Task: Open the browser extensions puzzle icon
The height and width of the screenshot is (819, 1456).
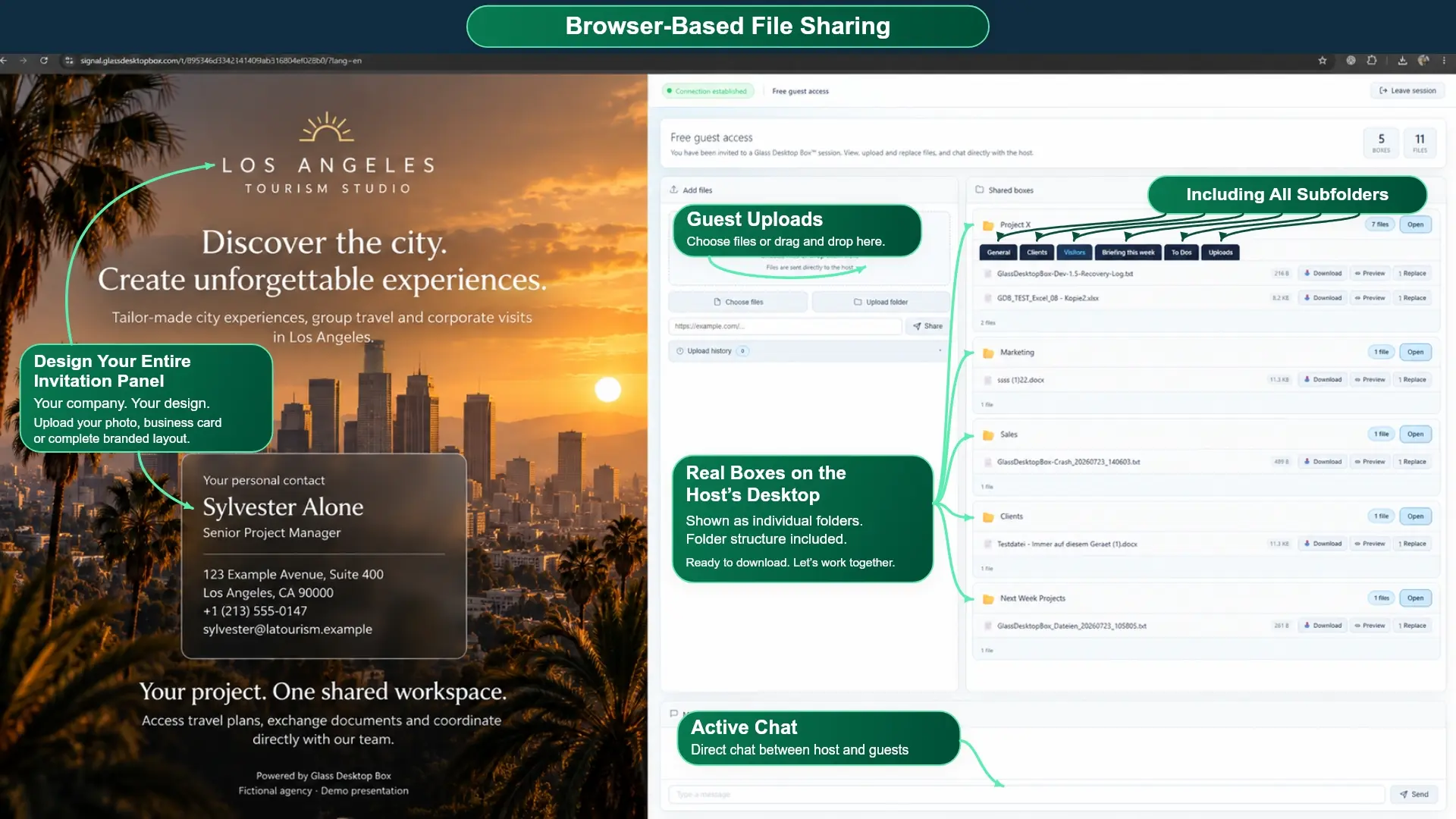Action: 1372,61
